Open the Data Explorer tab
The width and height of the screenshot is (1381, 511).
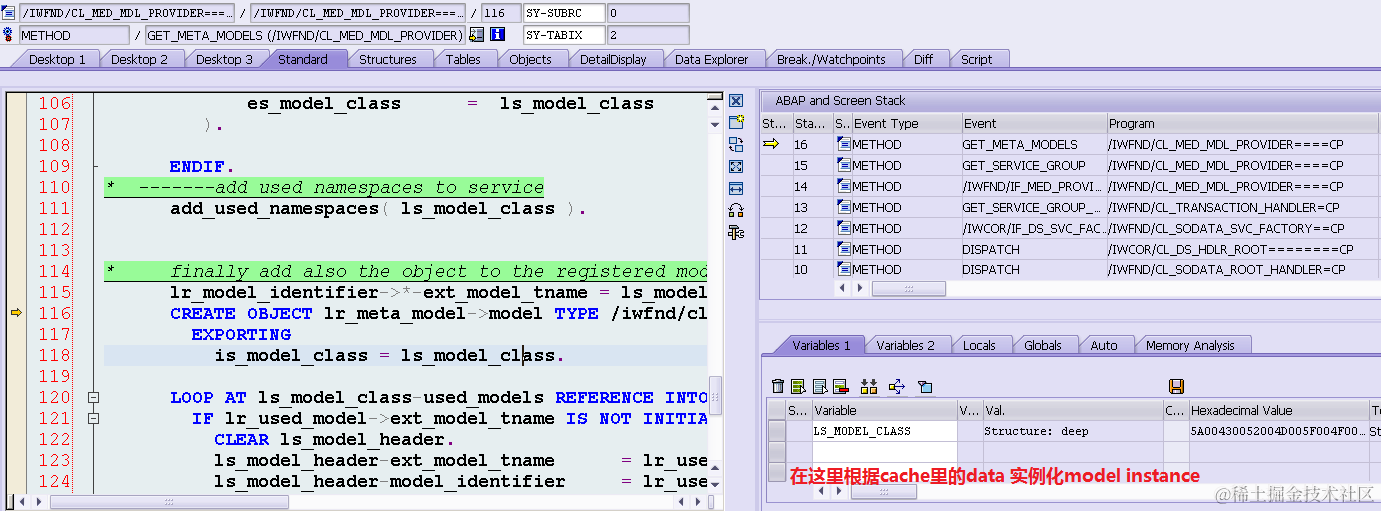click(712, 59)
